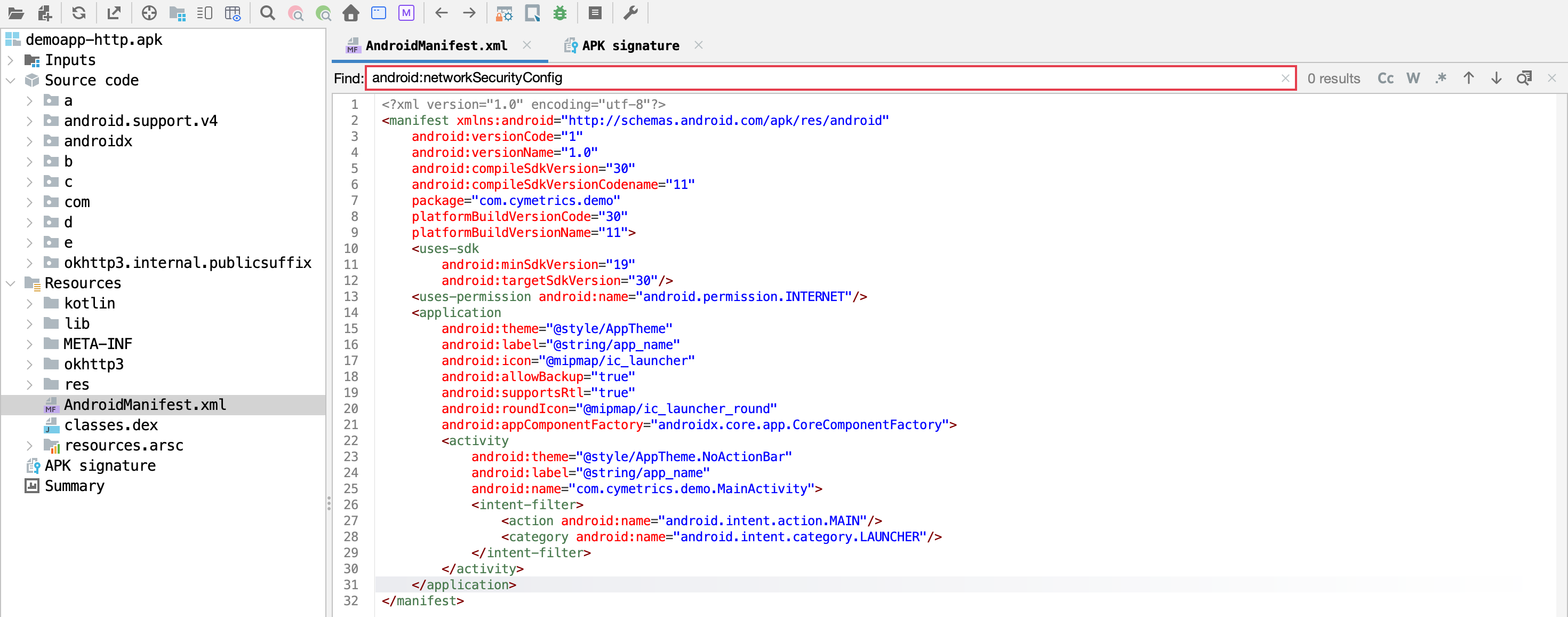The width and height of the screenshot is (1568, 617).
Task: Click into the Find text field
Action: 830,78
